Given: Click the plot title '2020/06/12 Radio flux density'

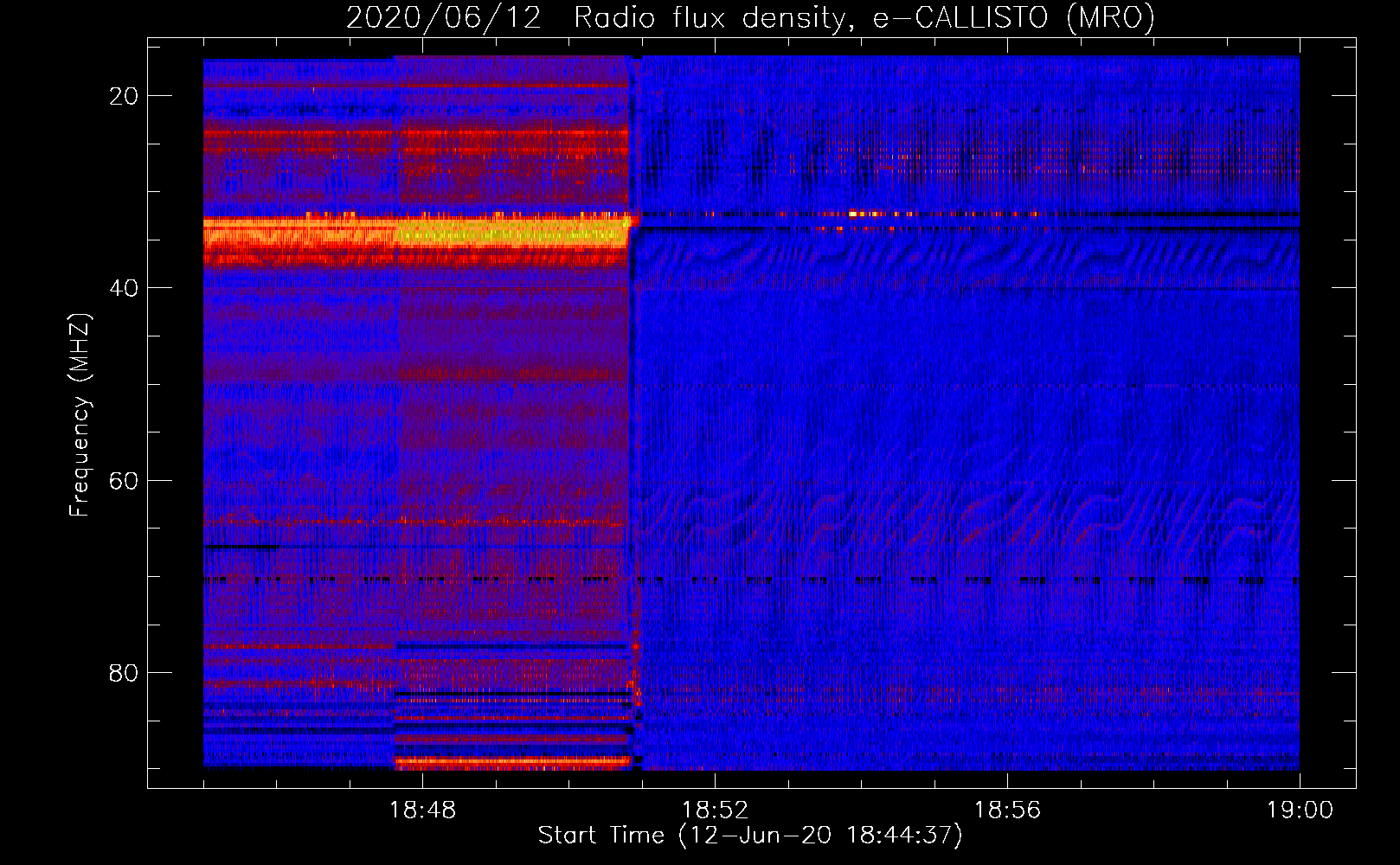Looking at the screenshot, I should point(750,17).
